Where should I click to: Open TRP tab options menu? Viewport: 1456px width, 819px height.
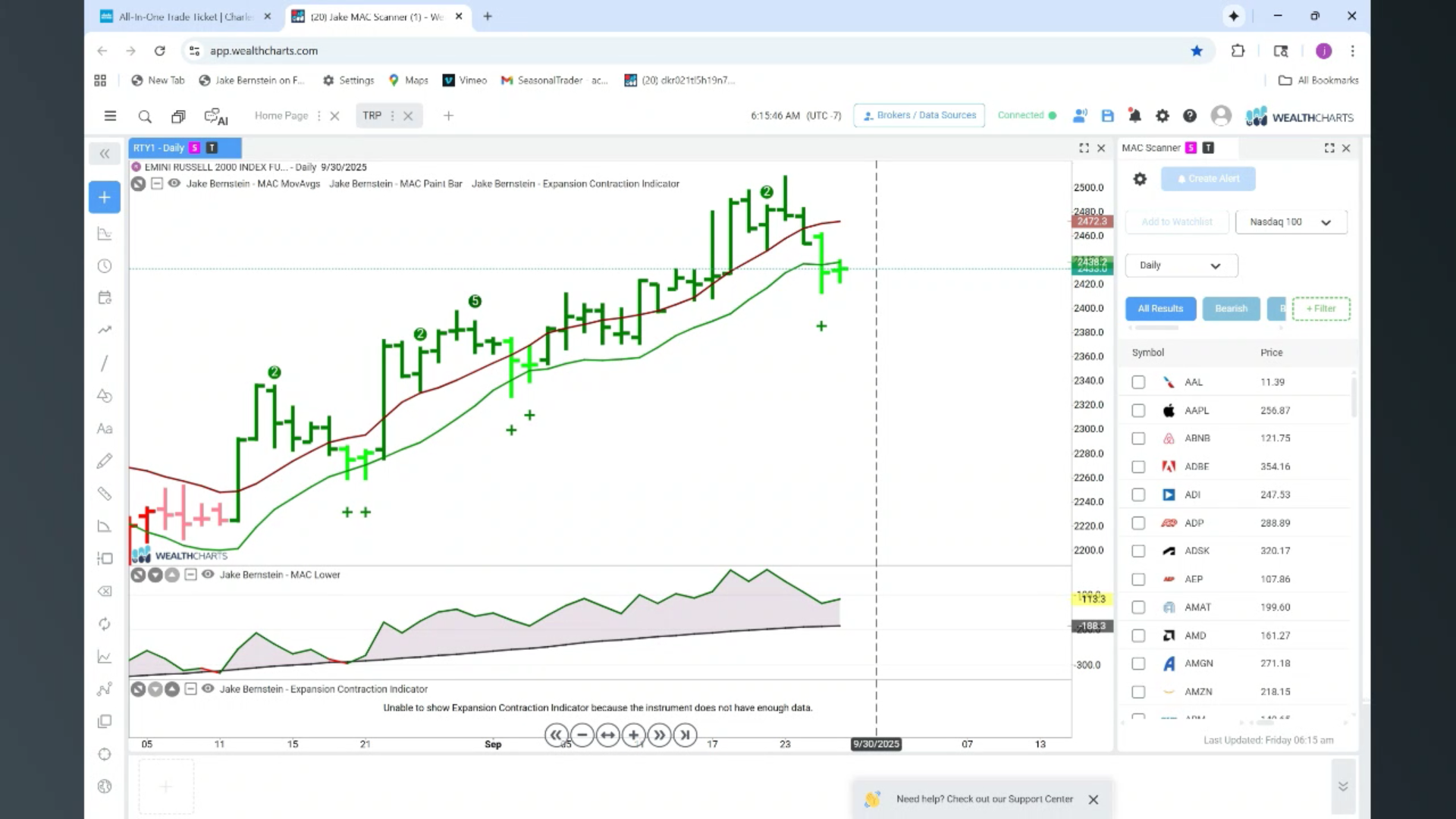coord(392,116)
